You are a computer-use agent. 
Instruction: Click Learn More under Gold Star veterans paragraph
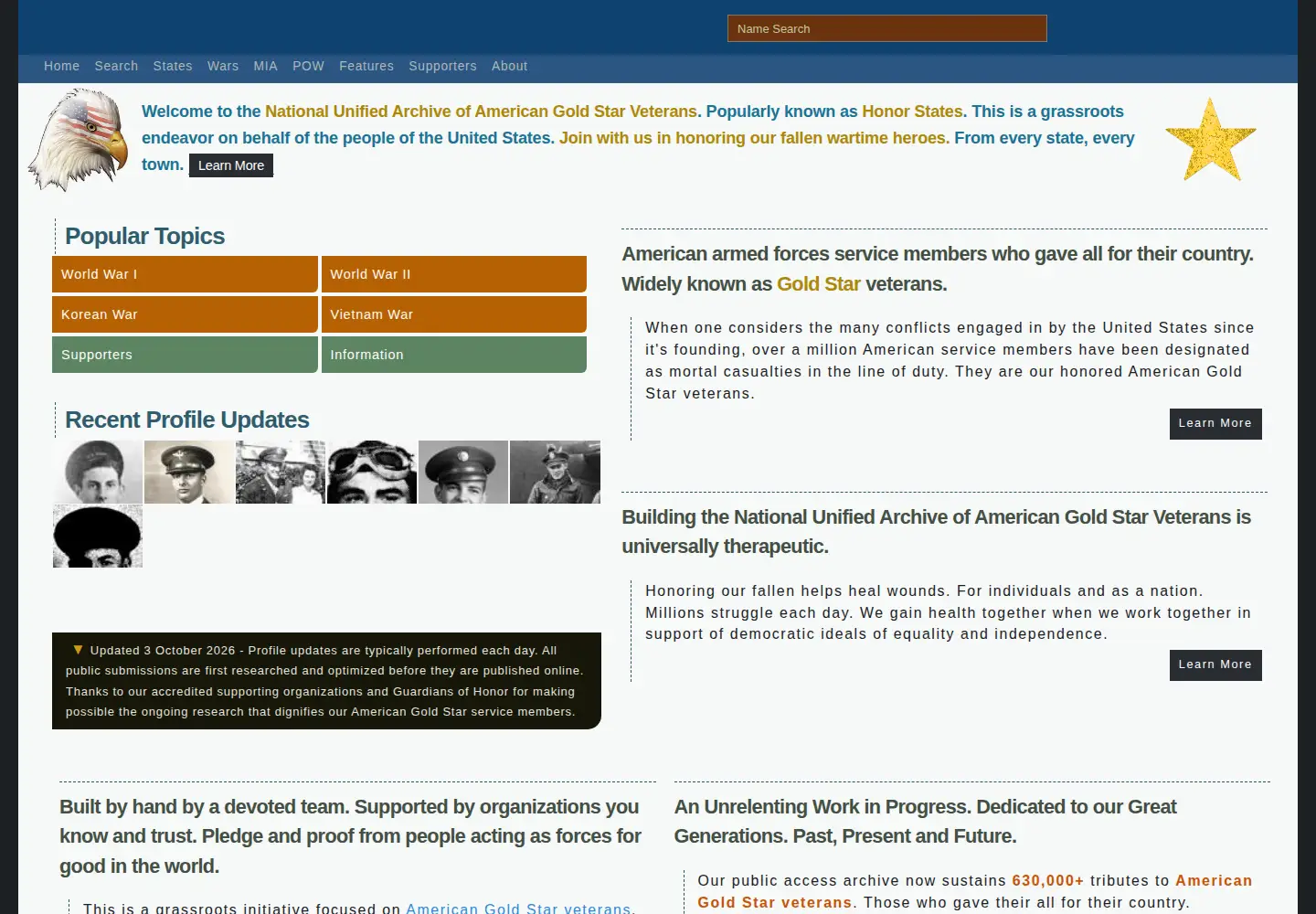[1215, 424]
